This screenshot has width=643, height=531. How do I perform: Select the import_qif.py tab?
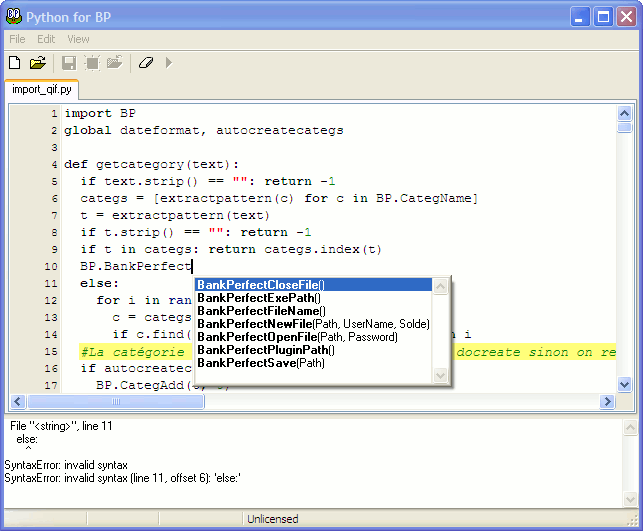pyautogui.click(x=41, y=89)
